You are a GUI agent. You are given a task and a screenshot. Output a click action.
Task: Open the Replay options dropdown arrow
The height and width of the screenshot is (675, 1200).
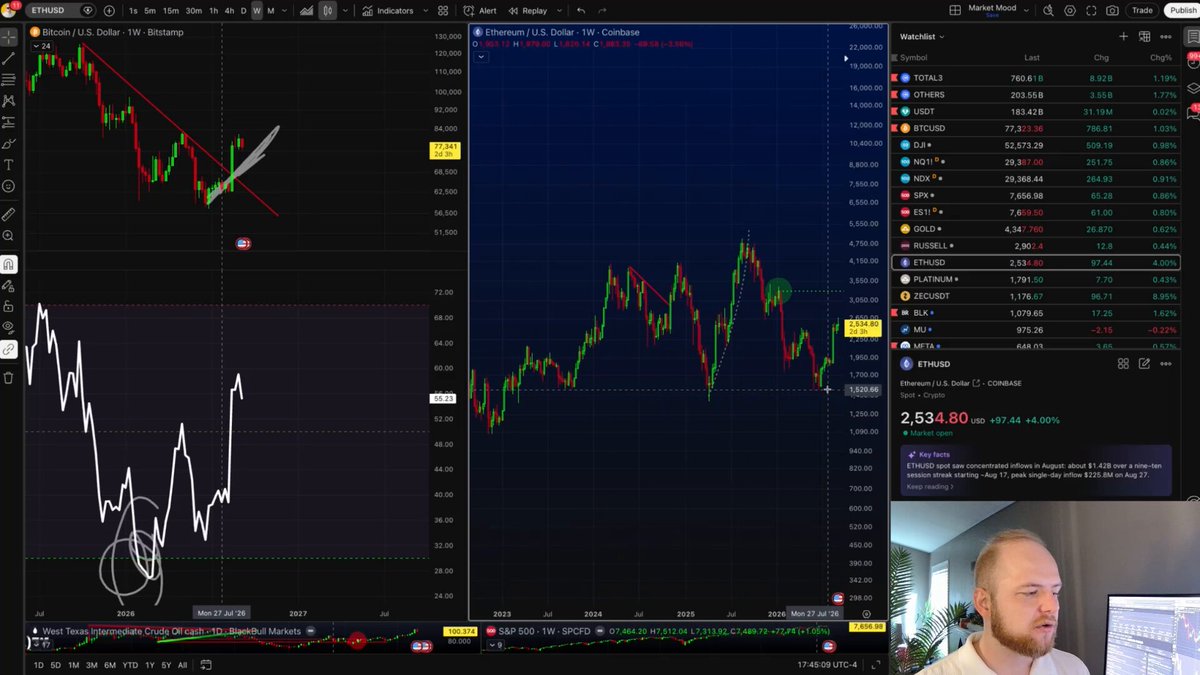[x=557, y=10]
